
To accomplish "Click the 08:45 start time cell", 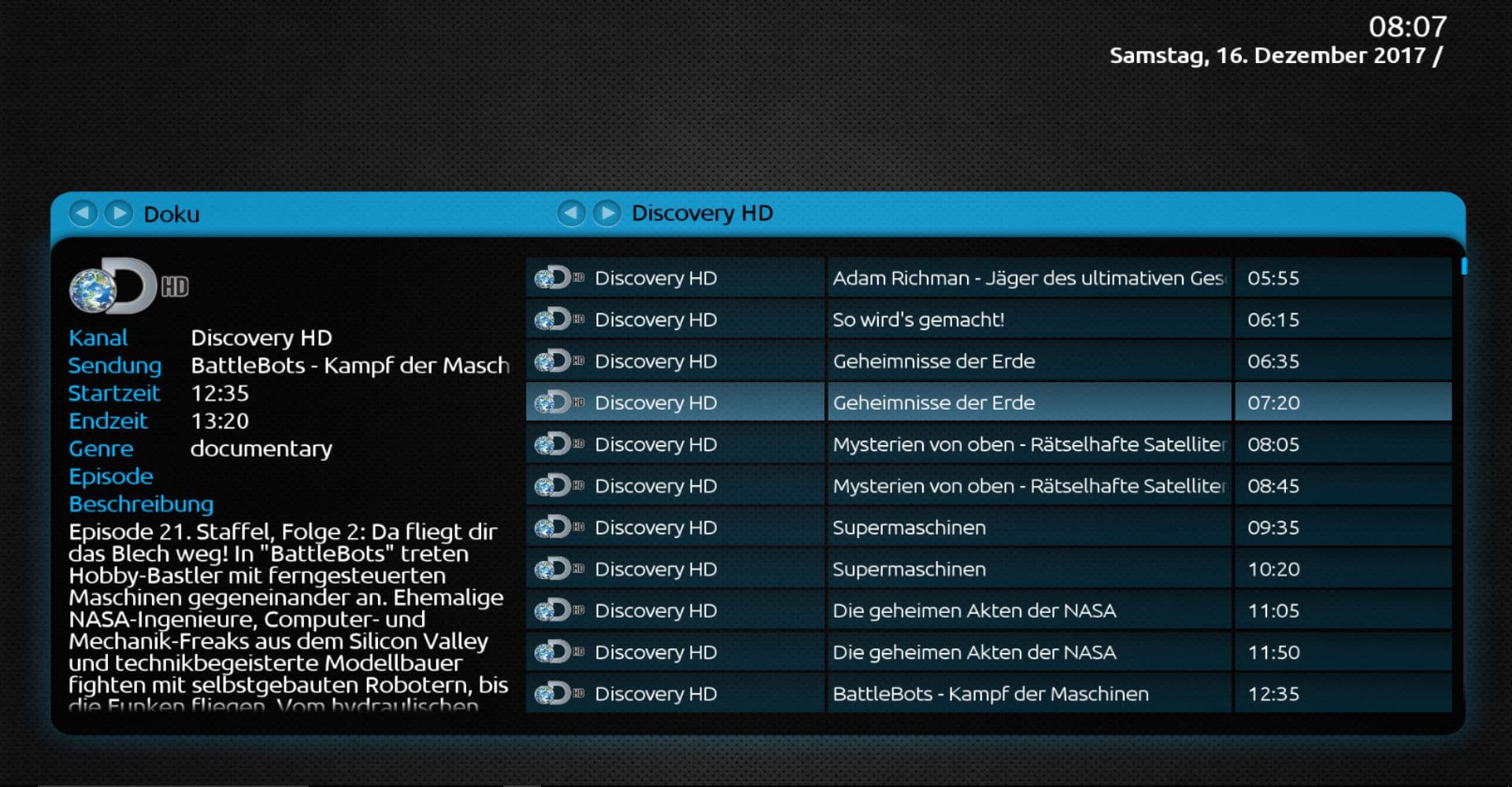I will 1343,486.
